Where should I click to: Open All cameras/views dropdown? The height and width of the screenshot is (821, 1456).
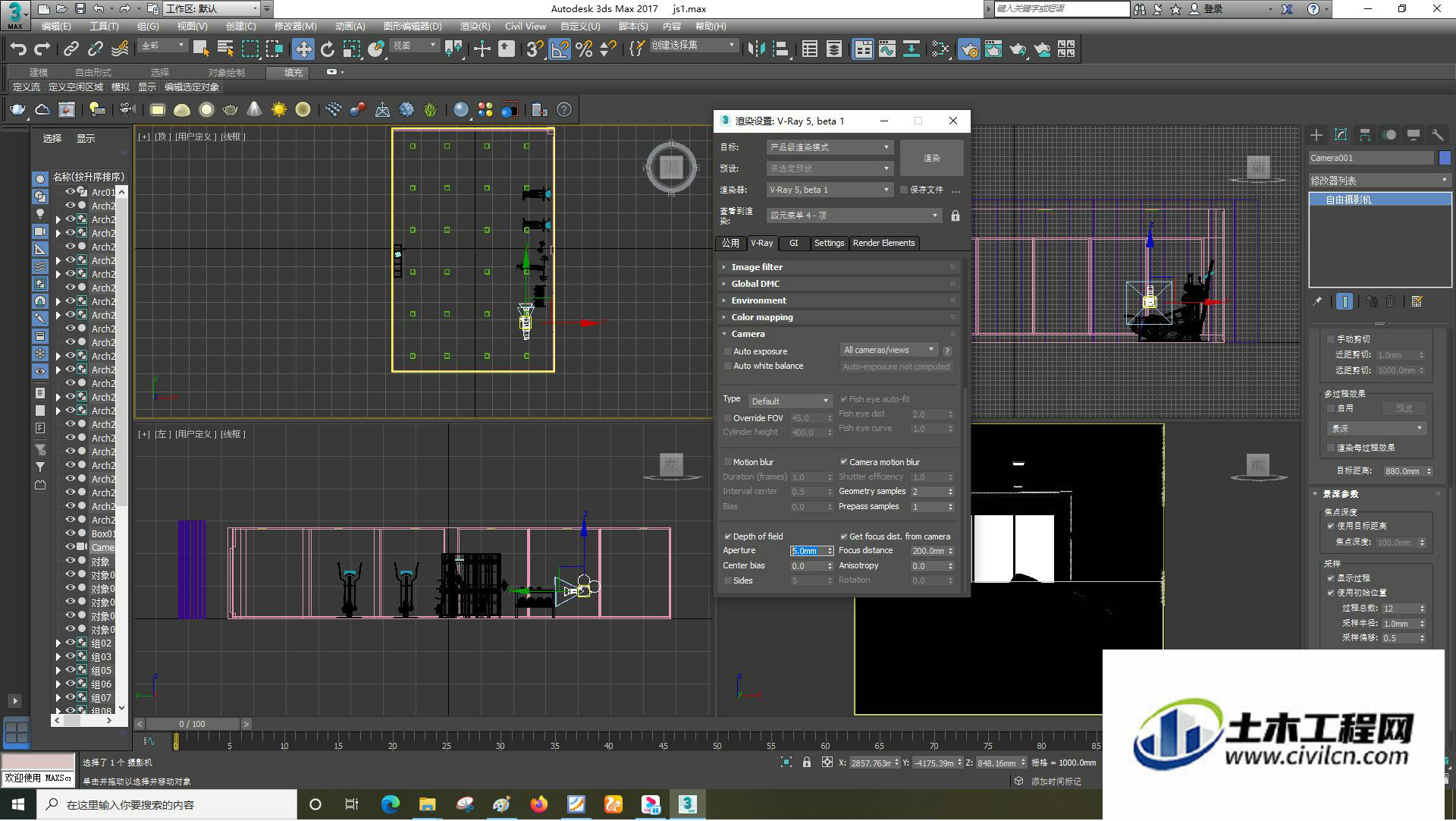tap(889, 350)
